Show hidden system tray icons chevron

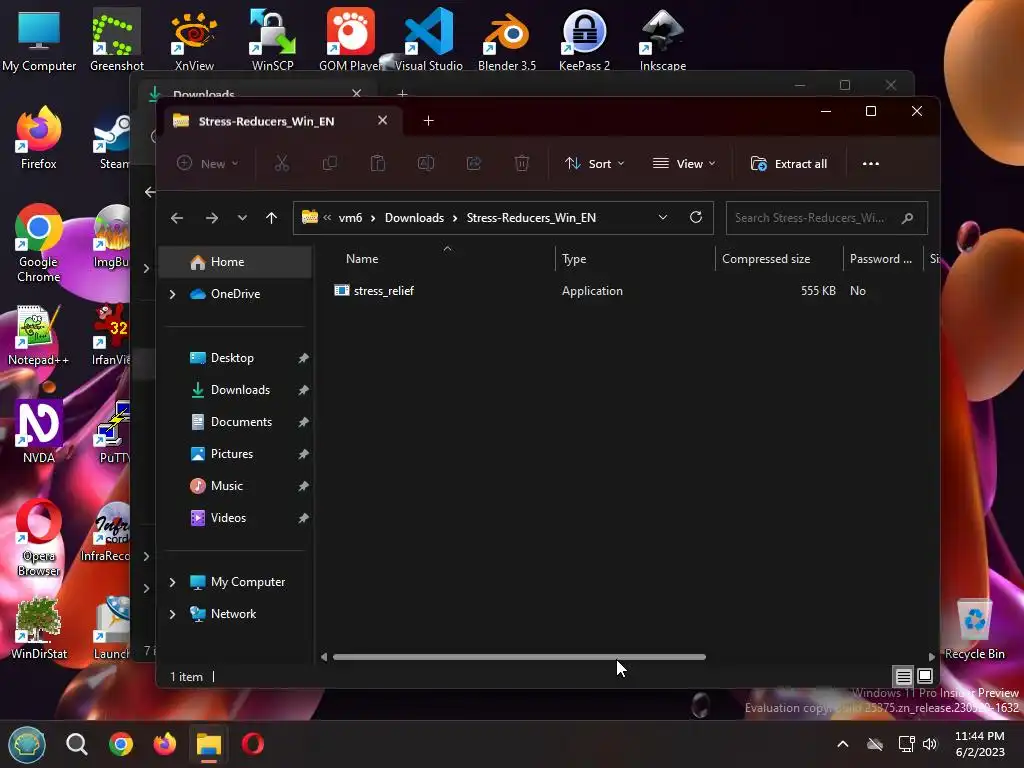click(x=842, y=744)
